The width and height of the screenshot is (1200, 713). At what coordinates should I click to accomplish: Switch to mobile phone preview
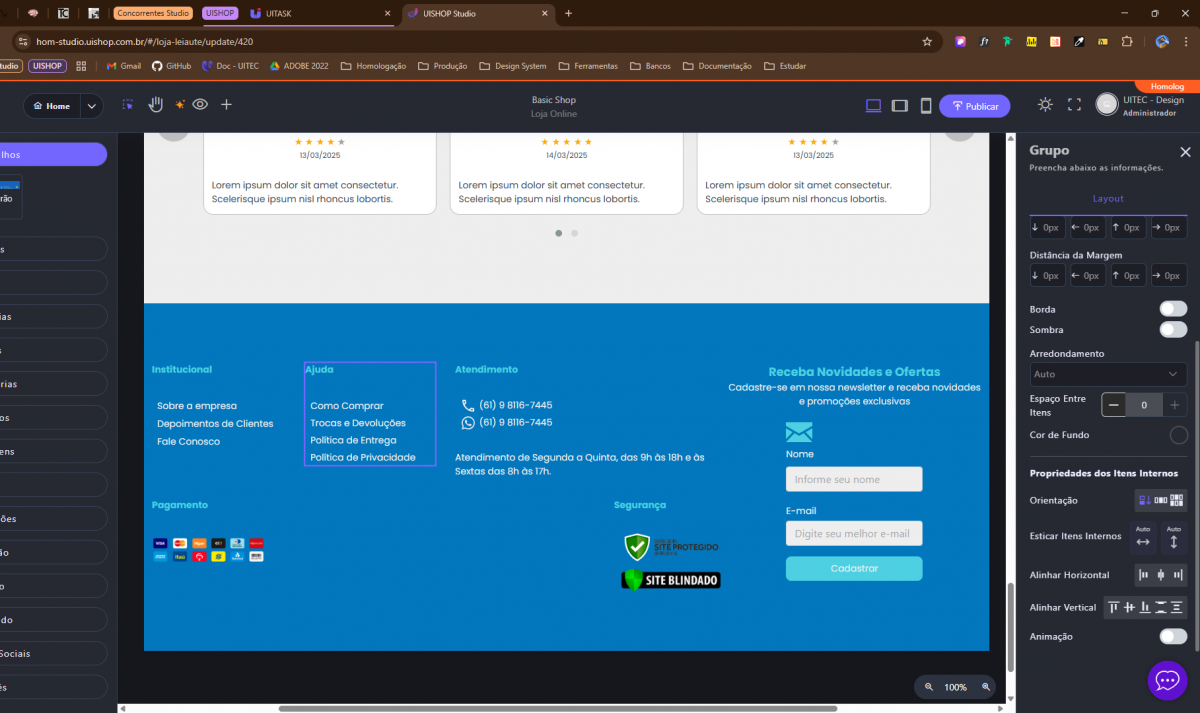pyautogui.click(x=926, y=106)
